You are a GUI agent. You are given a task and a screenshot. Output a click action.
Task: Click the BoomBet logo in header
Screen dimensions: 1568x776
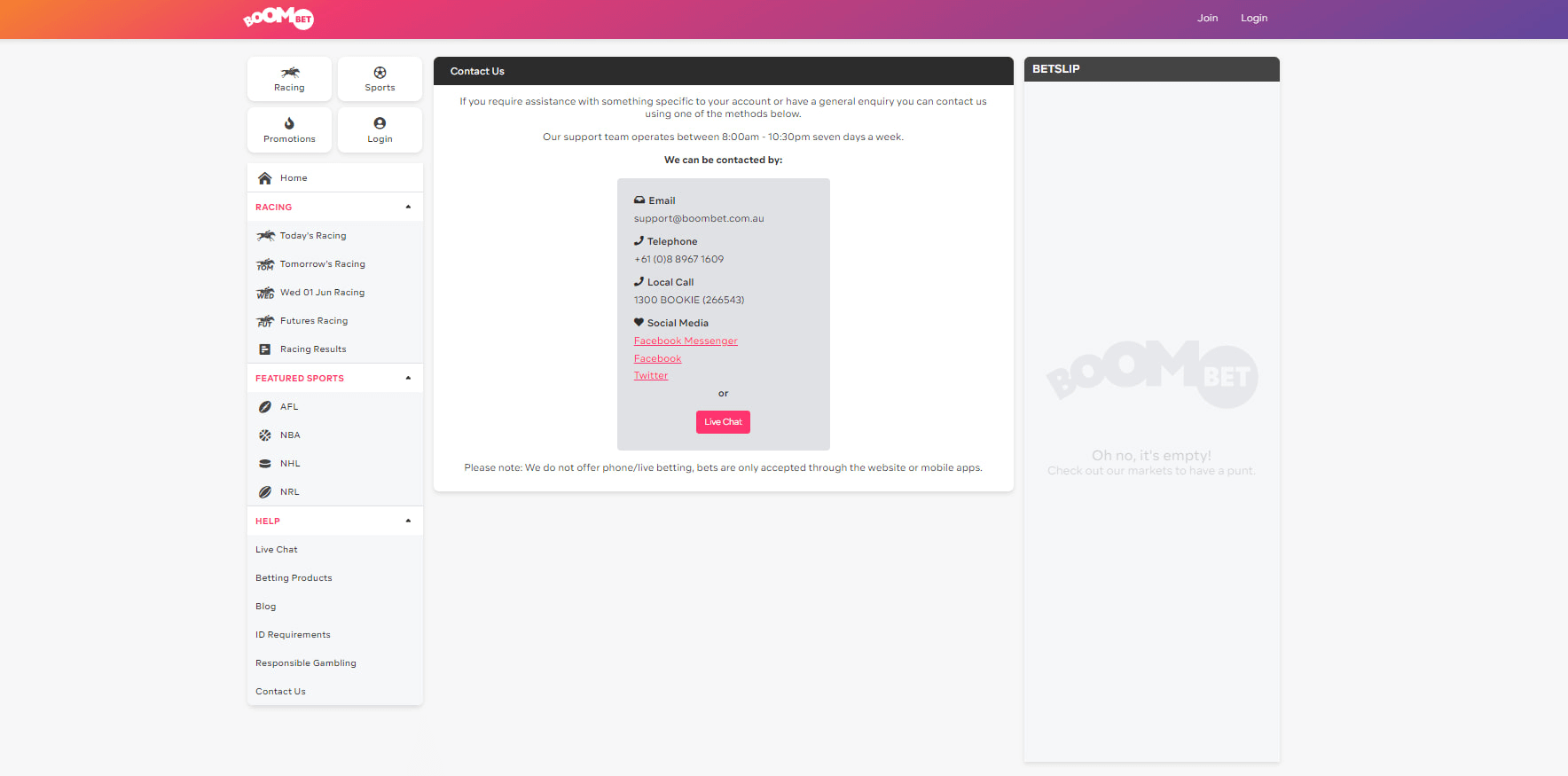coord(278,18)
